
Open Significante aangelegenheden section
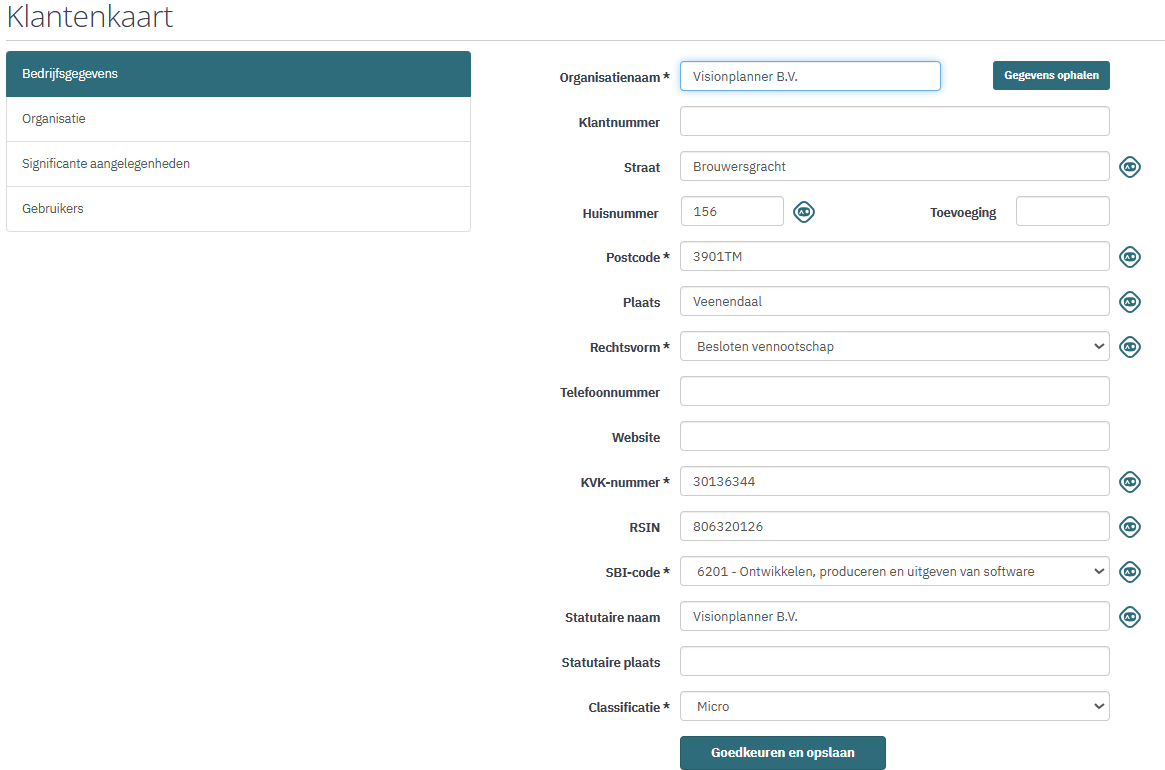[x=238, y=164]
